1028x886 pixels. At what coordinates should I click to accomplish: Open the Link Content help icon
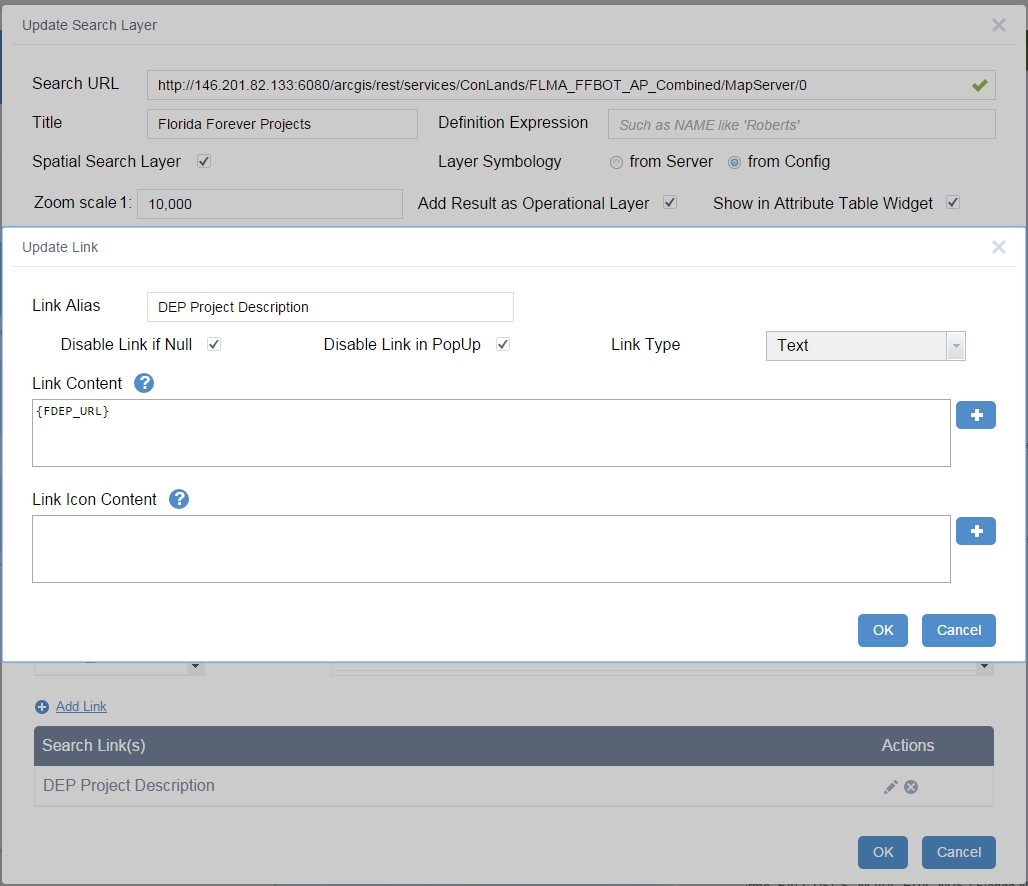pyautogui.click(x=144, y=383)
